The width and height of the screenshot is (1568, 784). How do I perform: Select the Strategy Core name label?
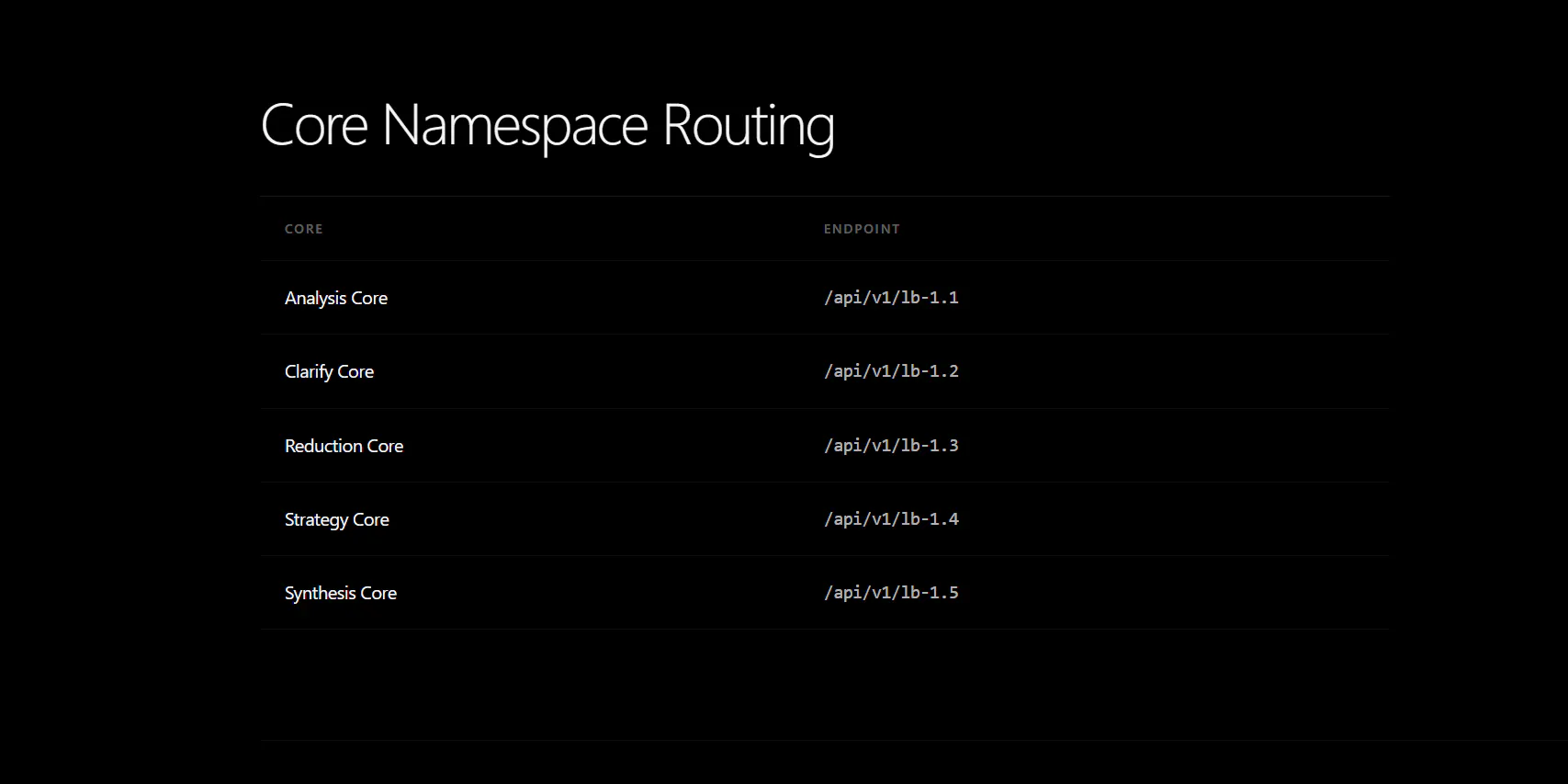click(337, 519)
